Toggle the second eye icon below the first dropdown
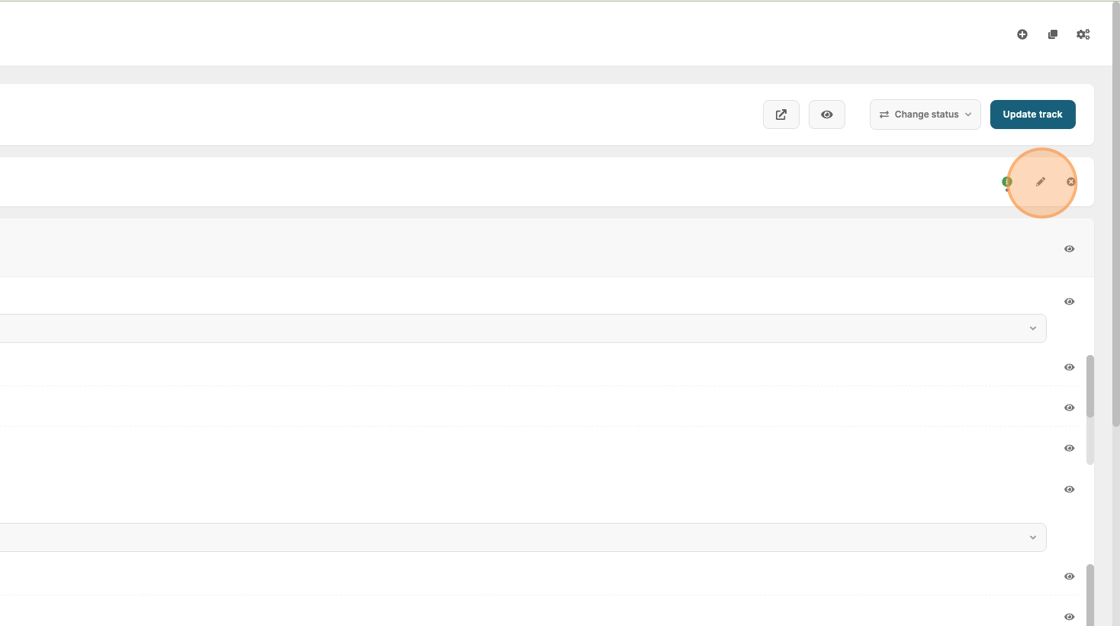1120x626 pixels. pyautogui.click(x=1069, y=408)
